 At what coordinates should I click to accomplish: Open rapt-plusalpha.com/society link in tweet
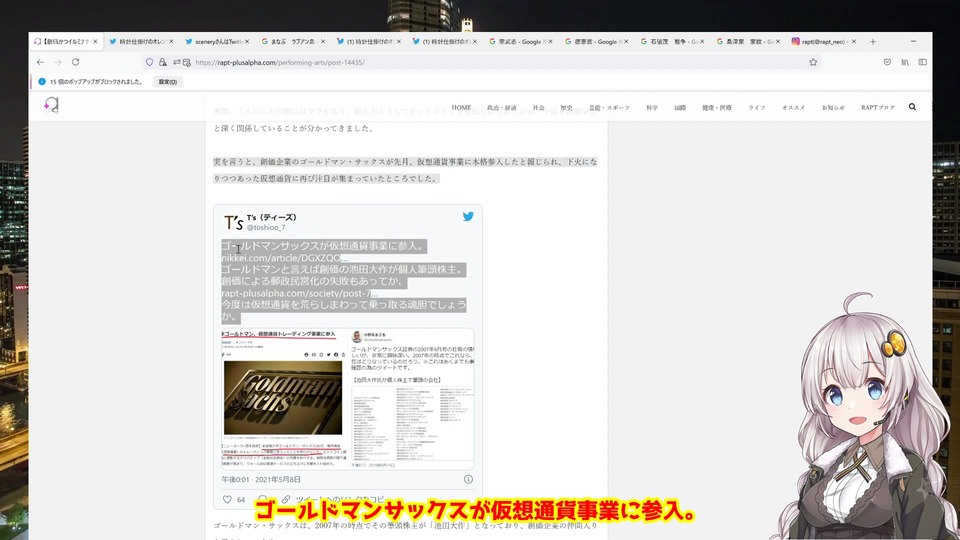299,293
